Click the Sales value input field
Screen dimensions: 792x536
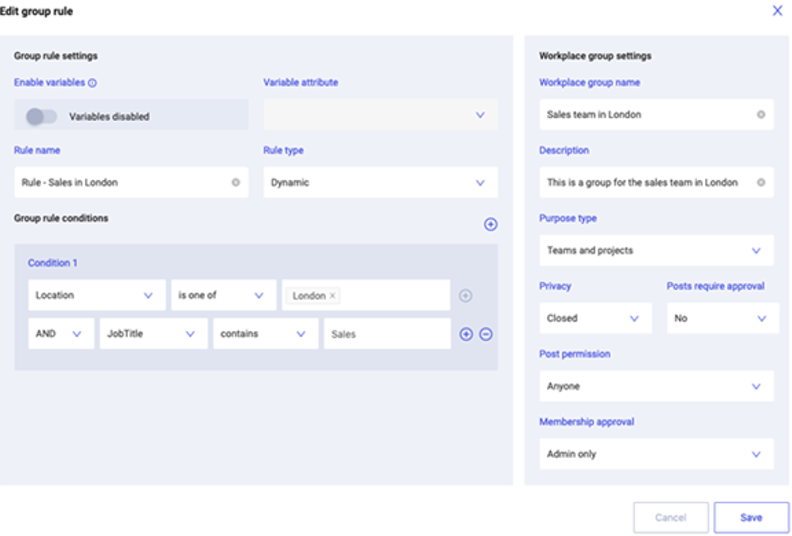(387, 334)
